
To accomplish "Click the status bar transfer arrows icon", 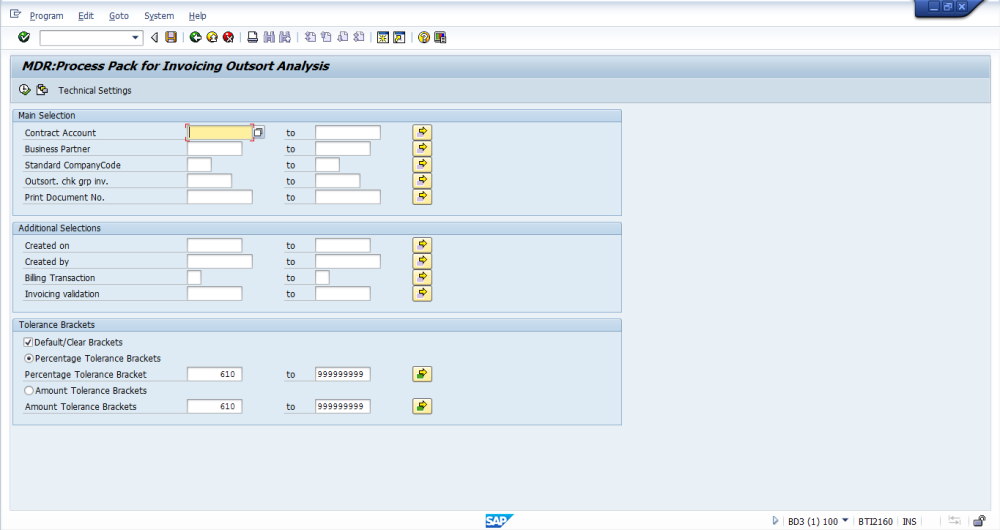I will [x=954, y=520].
